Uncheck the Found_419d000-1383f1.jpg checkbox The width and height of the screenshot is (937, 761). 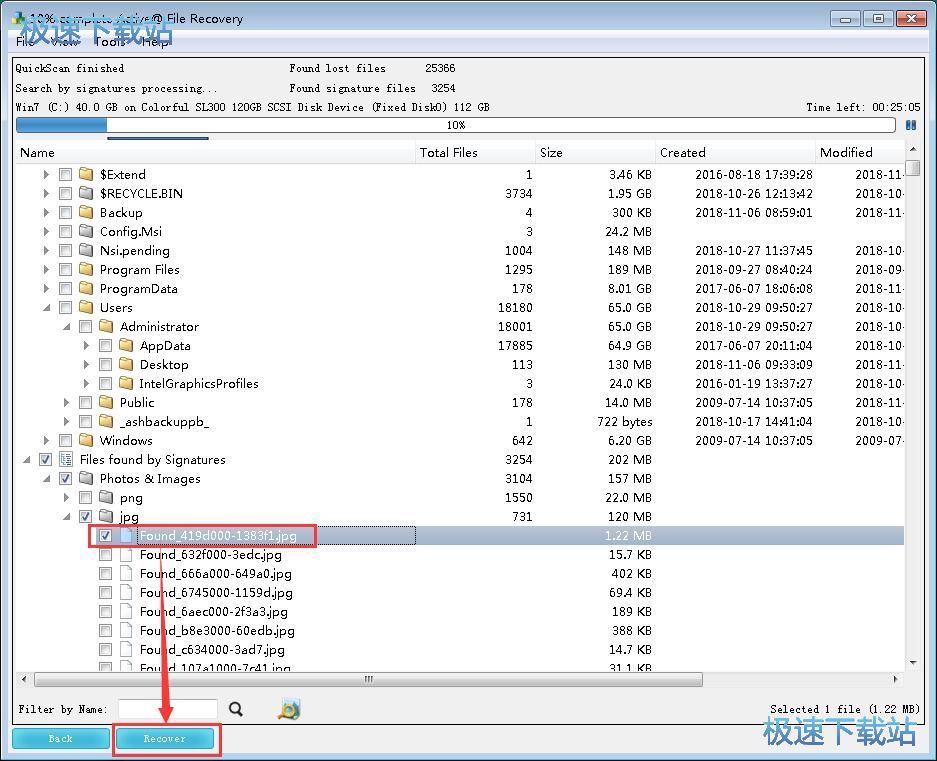[105, 536]
